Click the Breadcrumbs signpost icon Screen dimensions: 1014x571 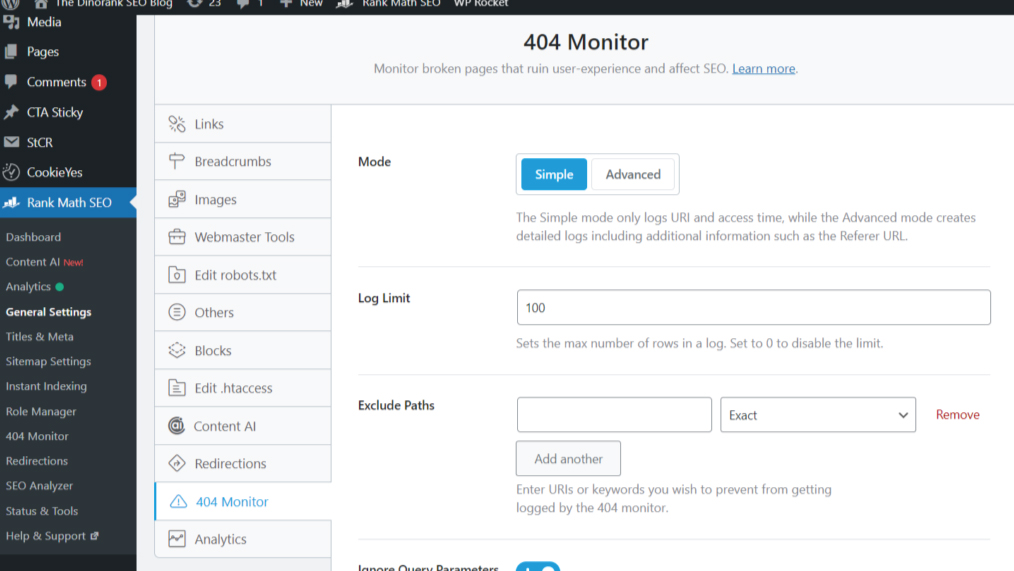[x=177, y=162]
